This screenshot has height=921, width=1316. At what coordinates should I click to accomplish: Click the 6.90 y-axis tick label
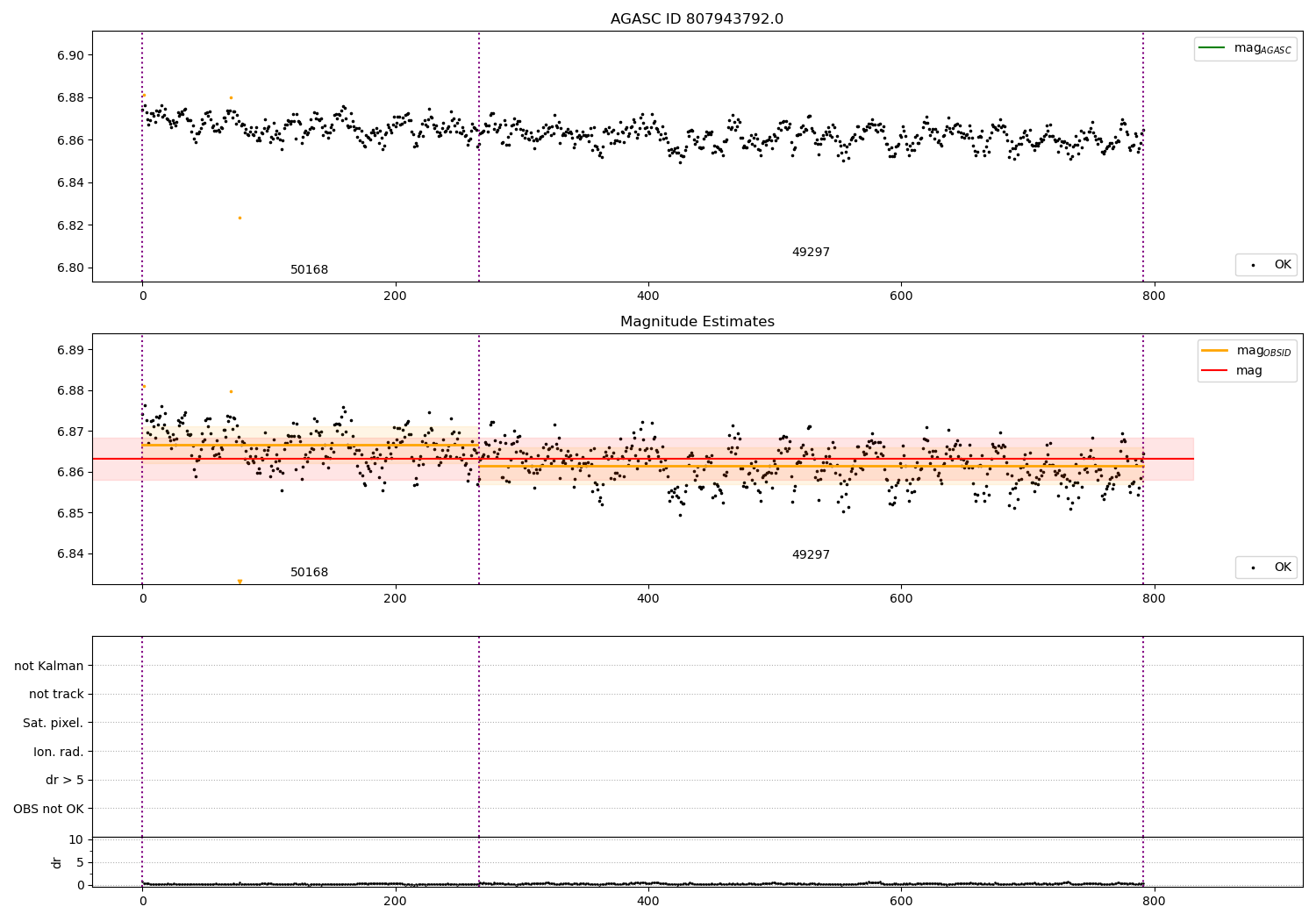pyautogui.click(x=70, y=55)
